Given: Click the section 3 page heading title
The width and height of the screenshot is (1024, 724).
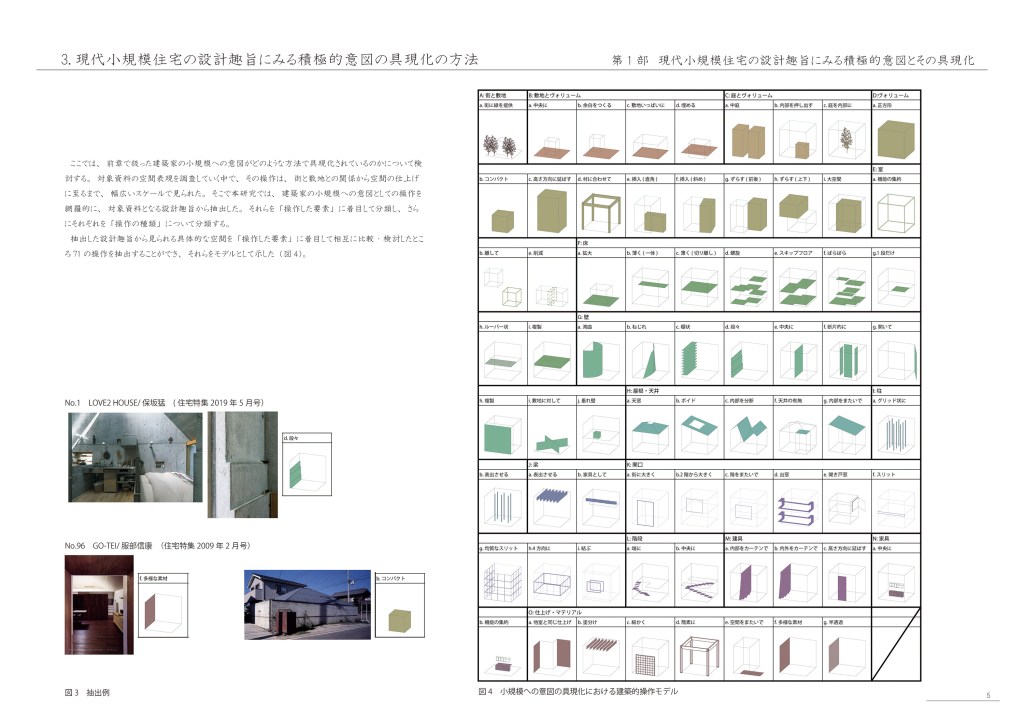Looking at the screenshot, I should (270, 59).
